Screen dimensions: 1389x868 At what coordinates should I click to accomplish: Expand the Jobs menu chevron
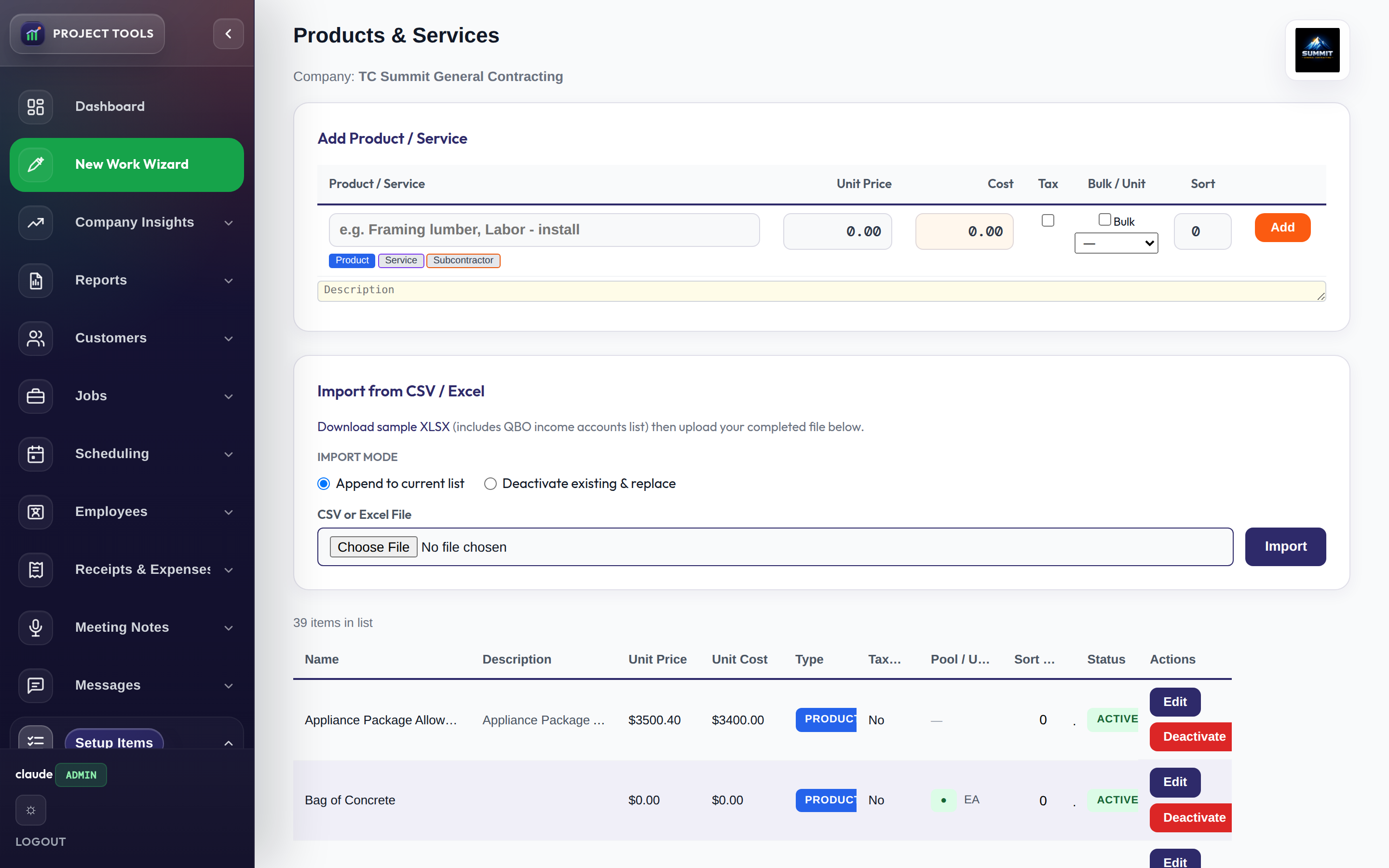[x=229, y=397]
